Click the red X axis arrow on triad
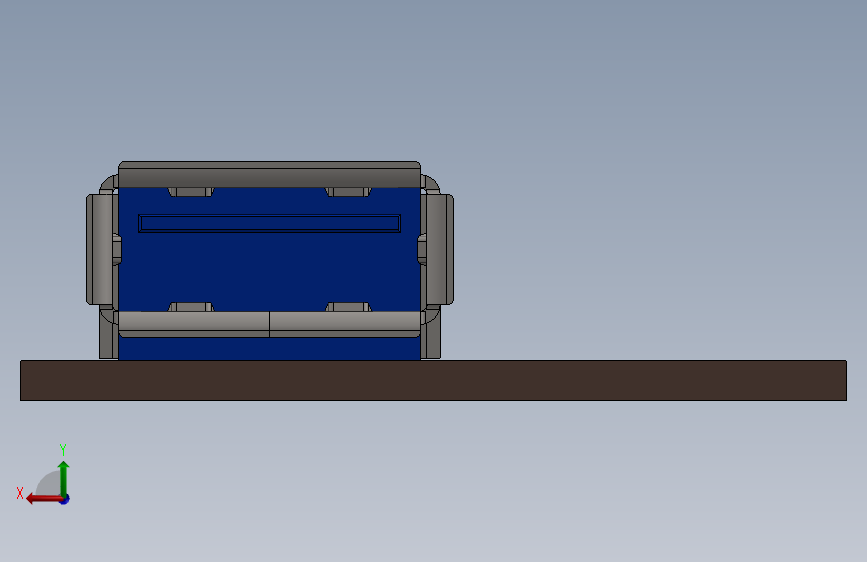 [44, 499]
